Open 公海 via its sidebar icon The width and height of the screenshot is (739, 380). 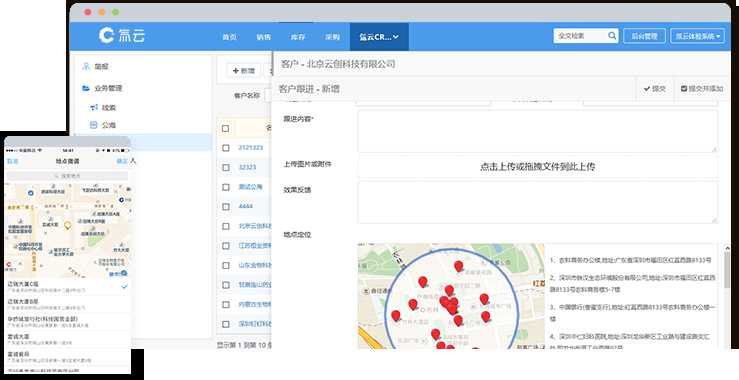[93, 125]
